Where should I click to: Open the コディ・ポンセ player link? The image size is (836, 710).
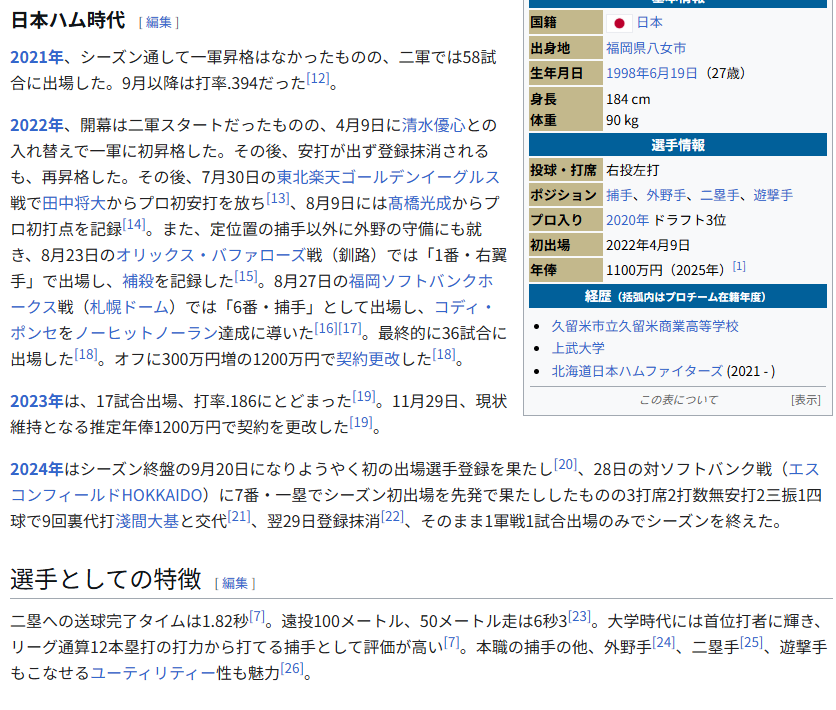pos(463,307)
